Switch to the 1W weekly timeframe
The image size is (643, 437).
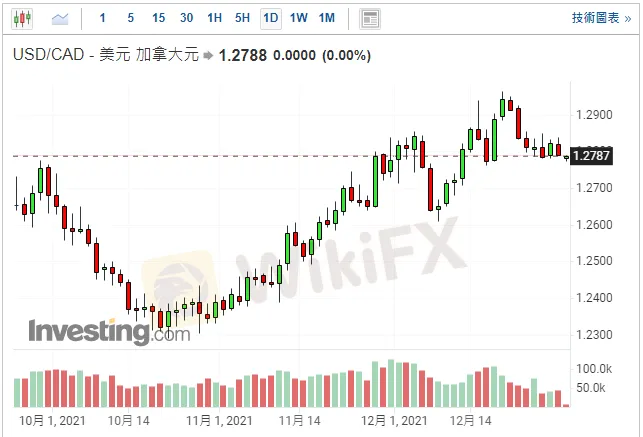pyautogui.click(x=298, y=18)
